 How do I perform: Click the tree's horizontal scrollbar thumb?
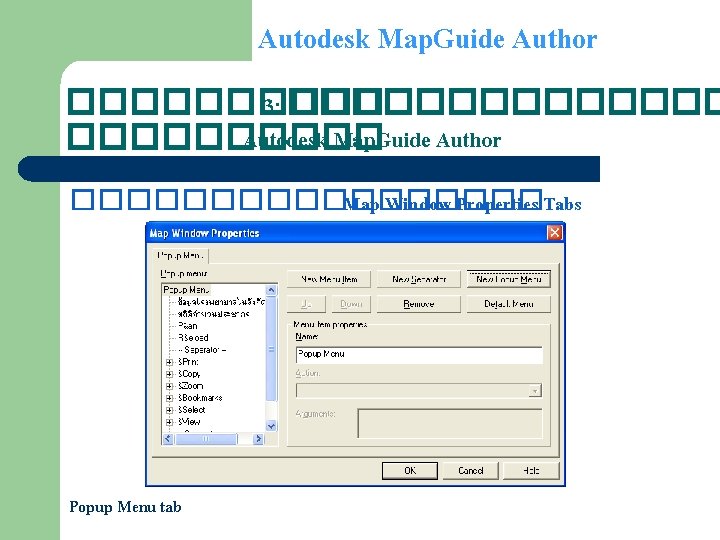206,439
